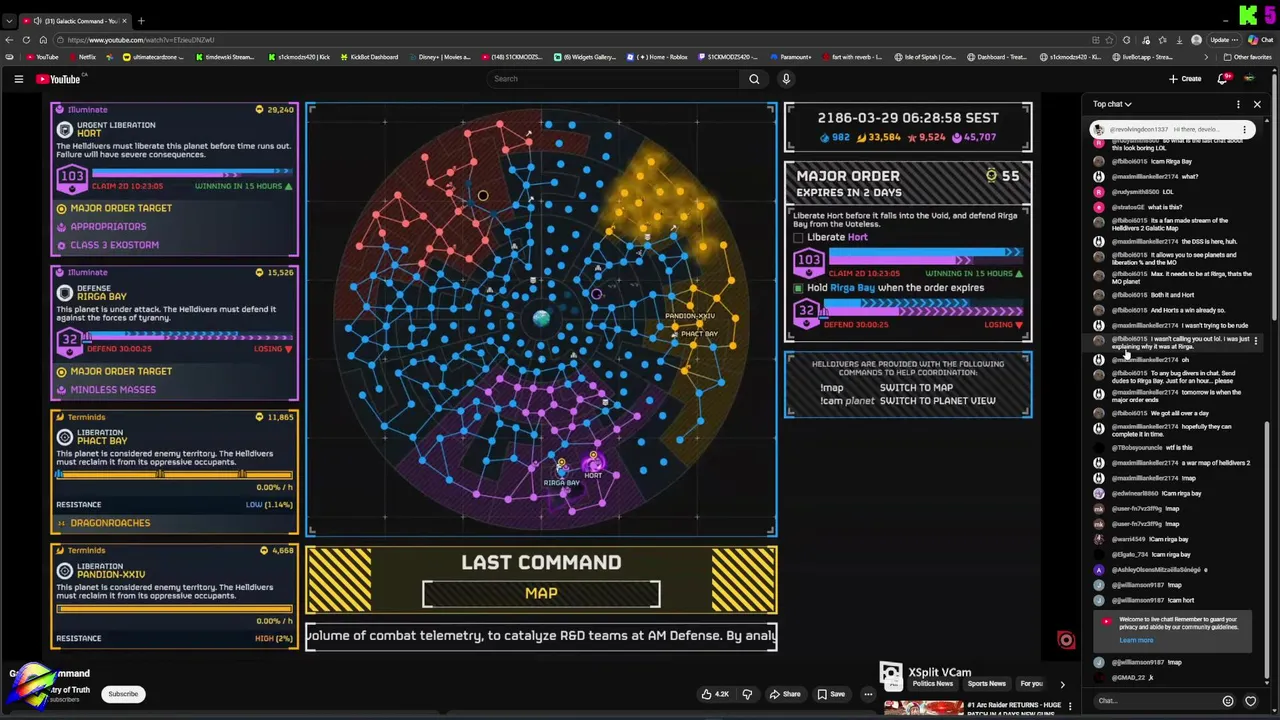Focus the YouTube search field
1280x720 pixels.
click(x=614, y=79)
